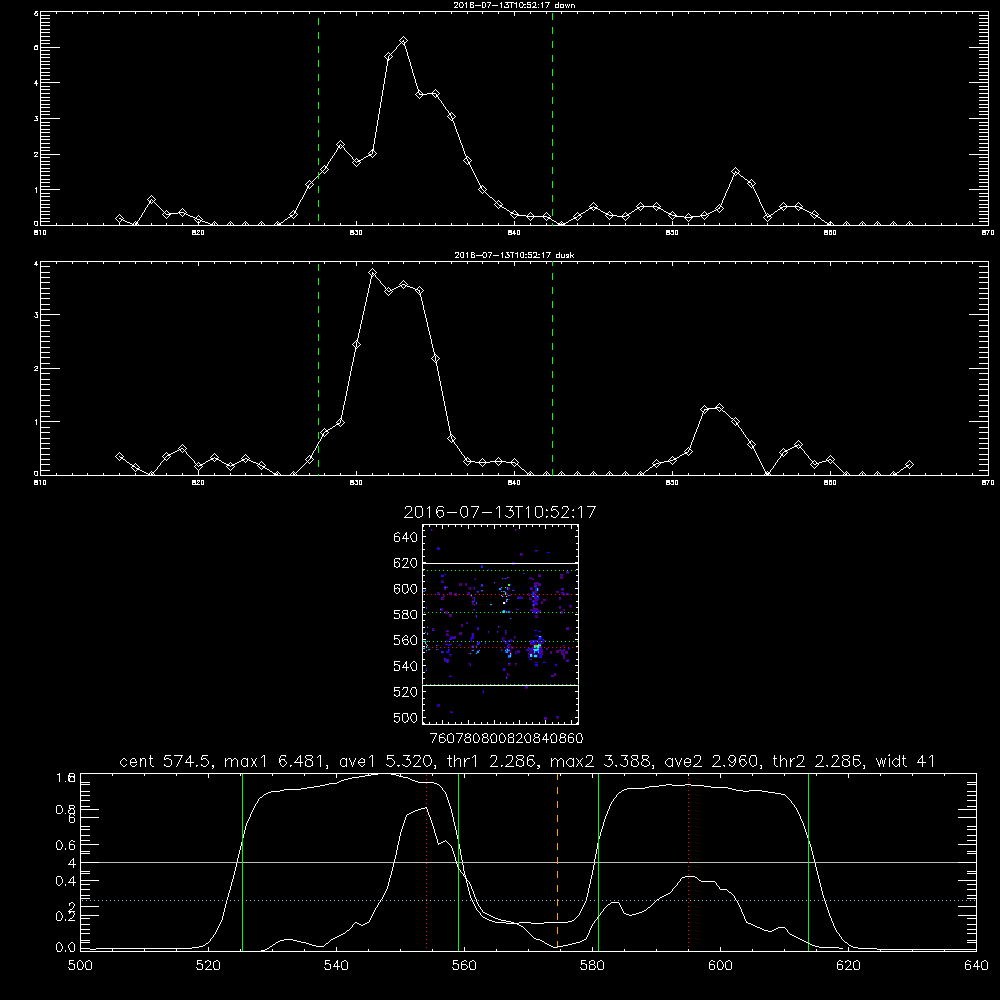The image size is (1000, 1000).
Task: Click the '500' label on heatmap y-axis
Action: coord(406,718)
